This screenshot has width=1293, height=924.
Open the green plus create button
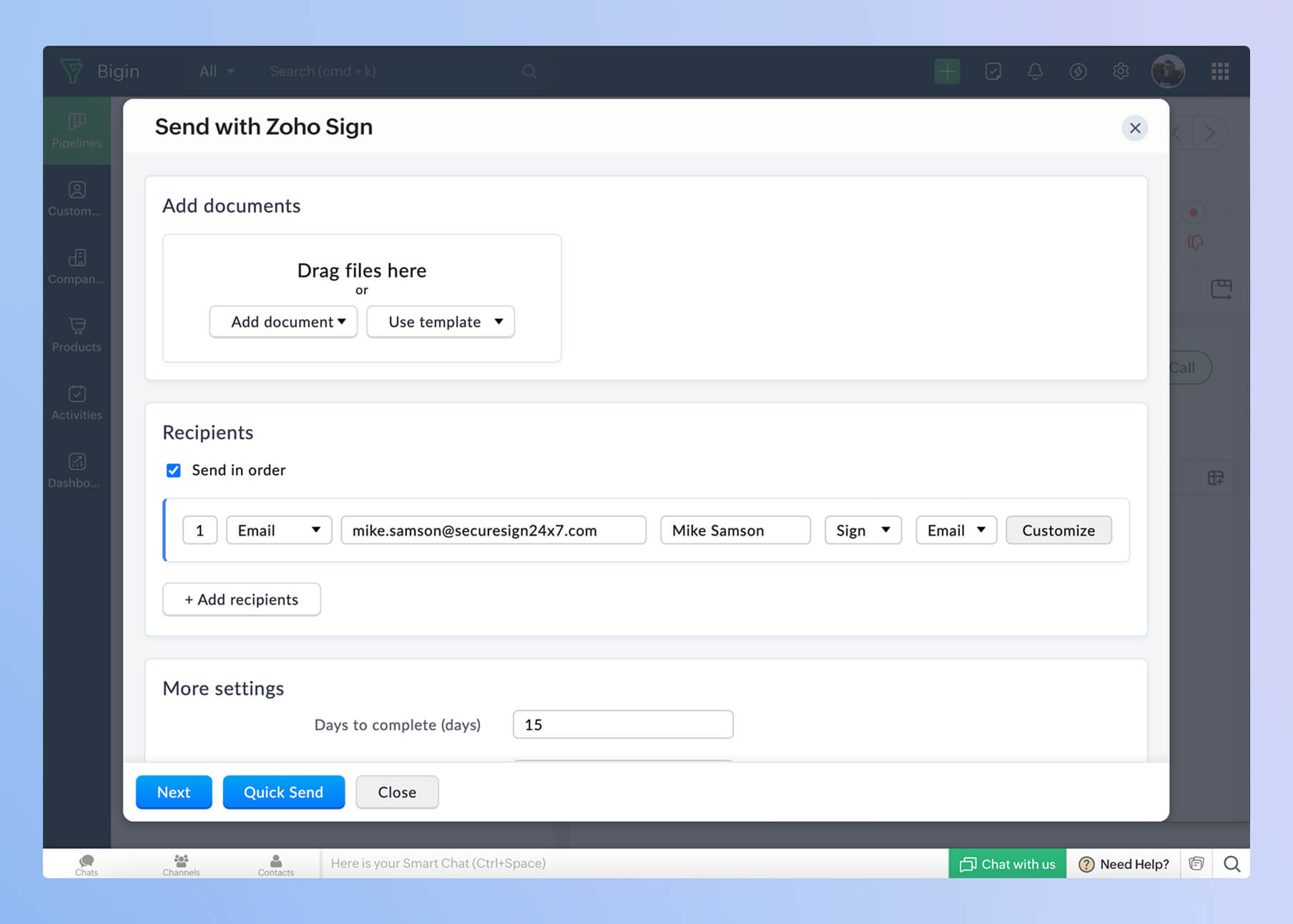[x=947, y=71]
